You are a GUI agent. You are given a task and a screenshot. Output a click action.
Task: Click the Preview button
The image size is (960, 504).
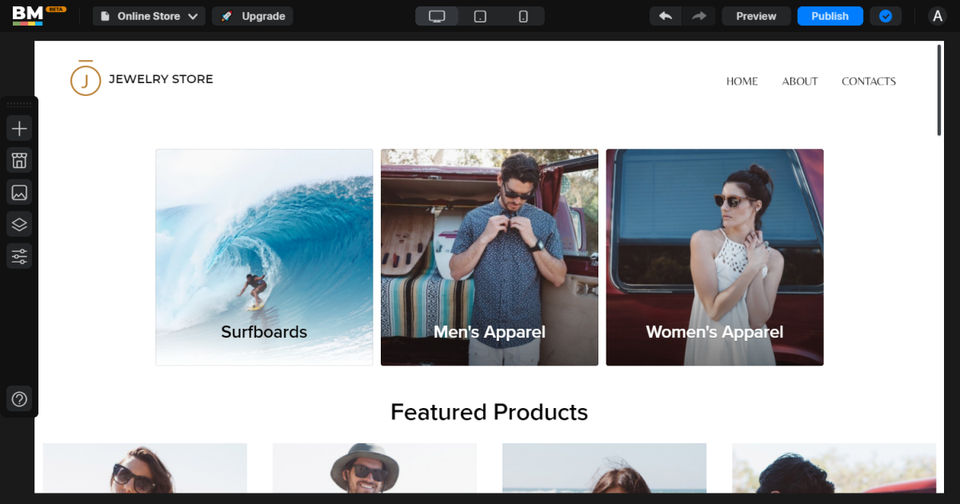[x=756, y=16]
